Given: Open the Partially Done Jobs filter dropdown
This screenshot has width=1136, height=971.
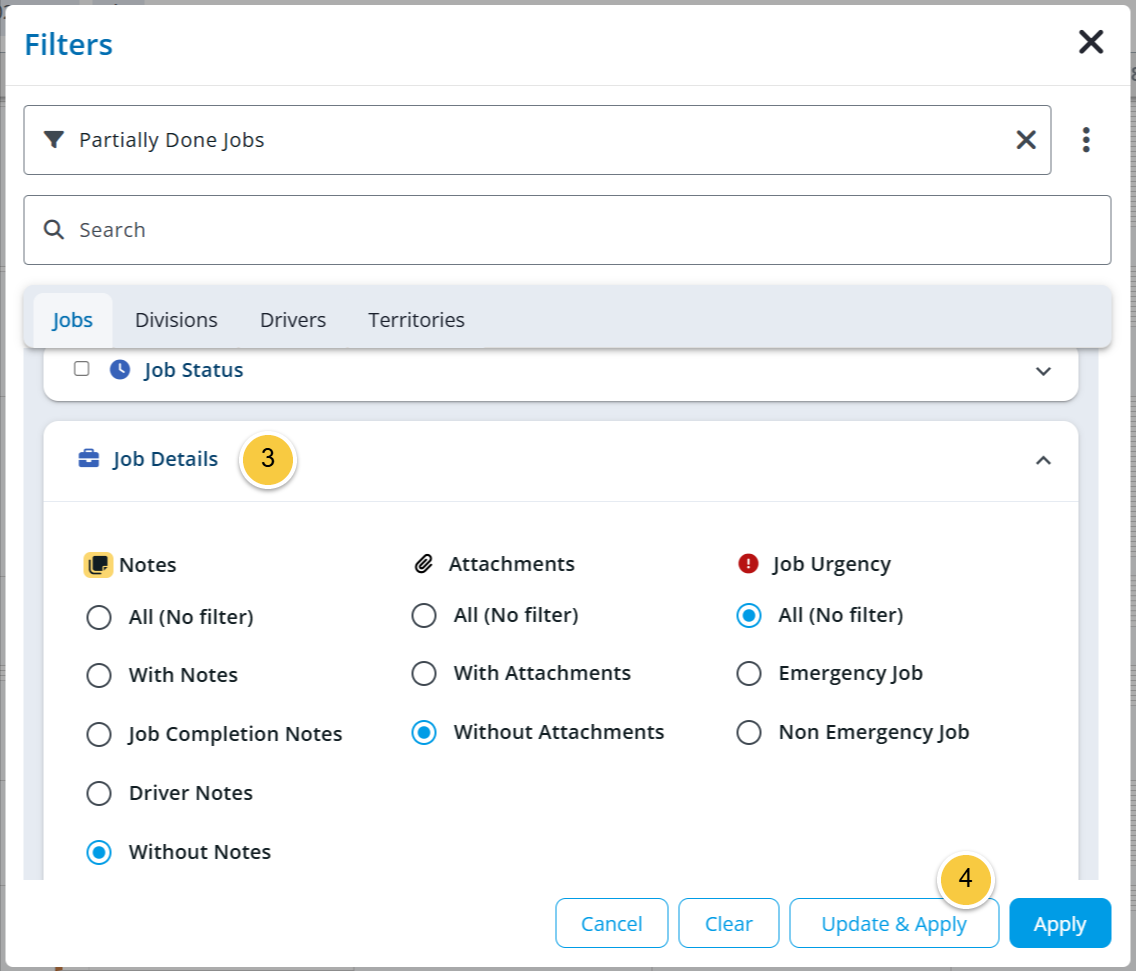Looking at the screenshot, I should point(537,140).
